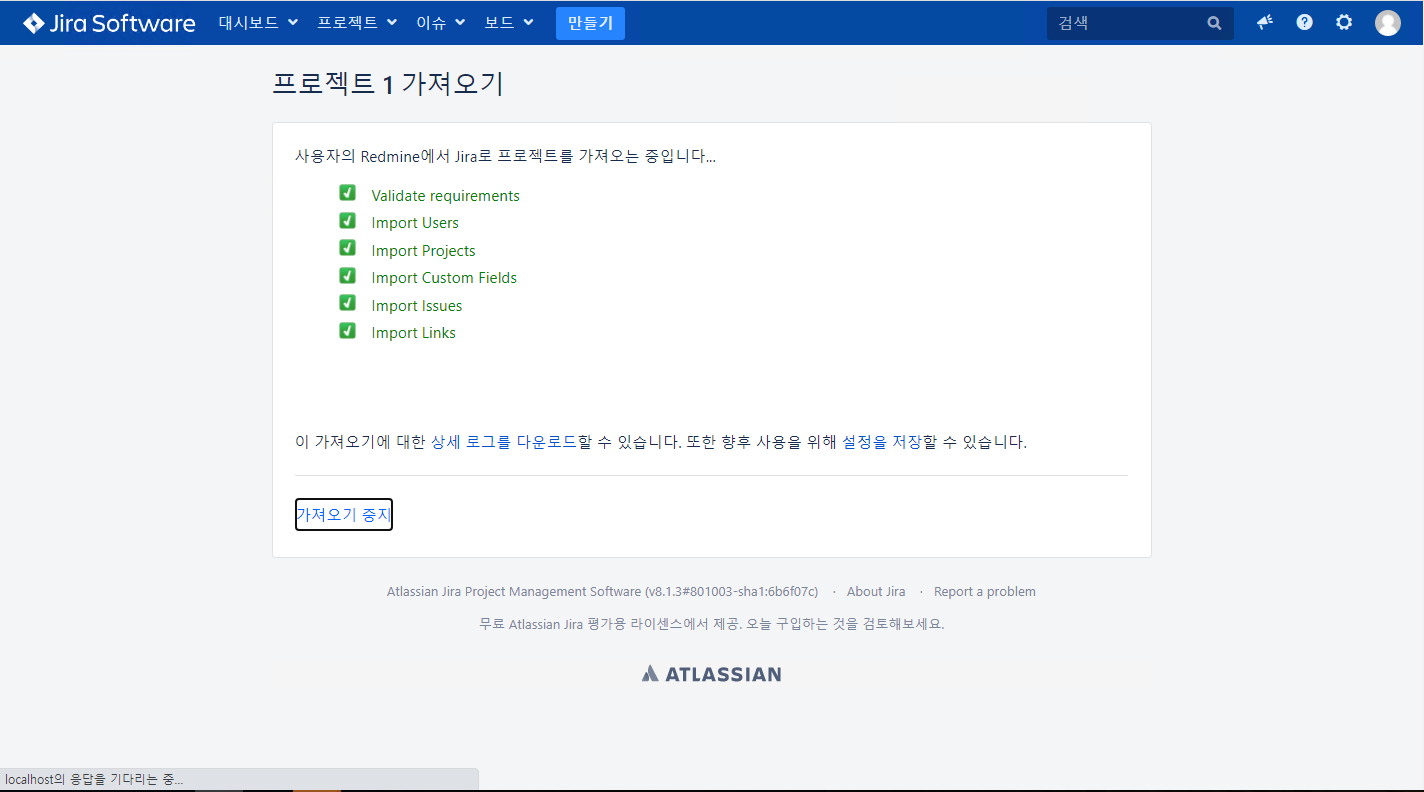Select the Validate requirements step text
The height and width of the screenshot is (792, 1424).
pyautogui.click(x=446, y=196)
